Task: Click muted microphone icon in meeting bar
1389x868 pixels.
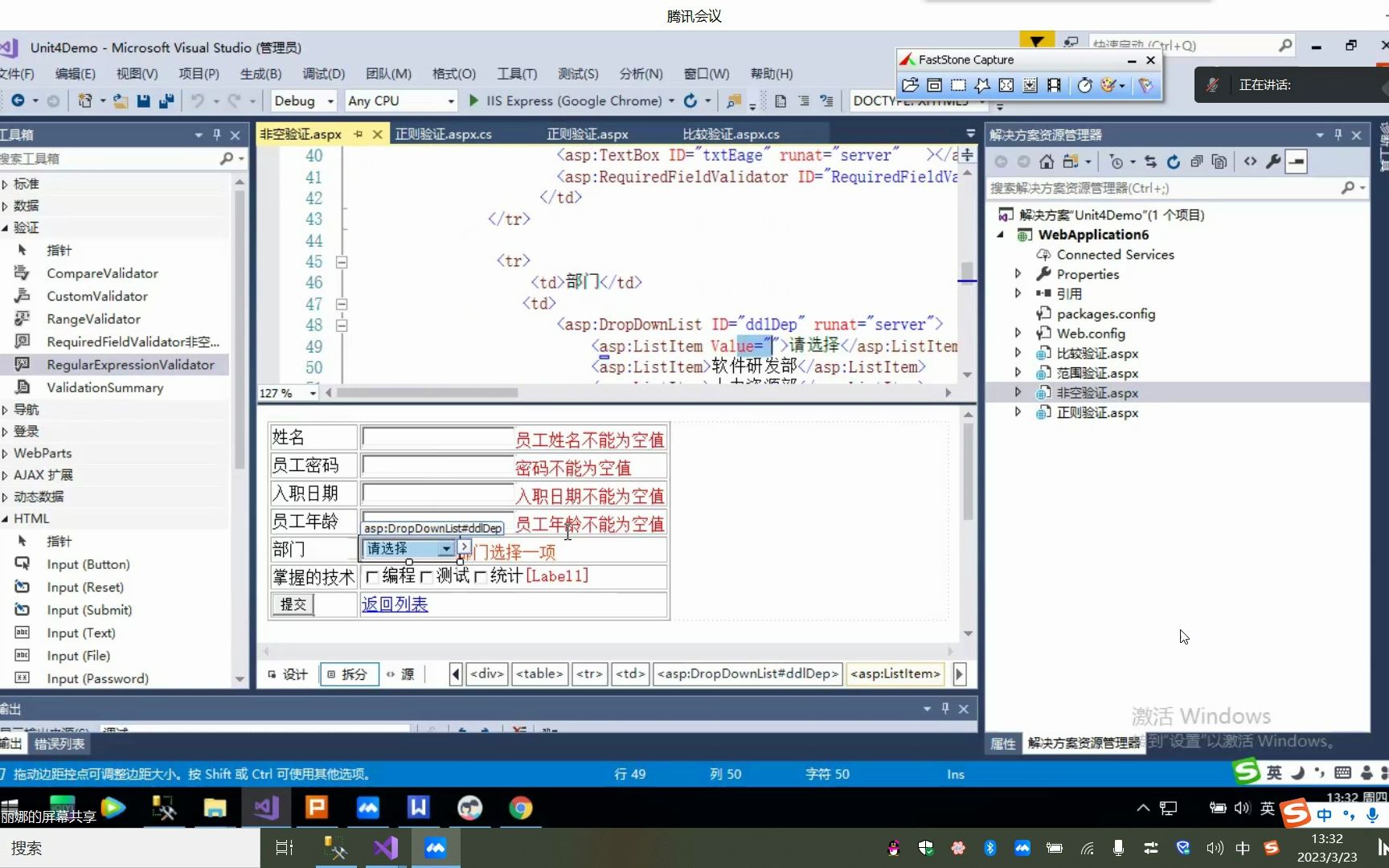Action: click(x=1213, y=84)
